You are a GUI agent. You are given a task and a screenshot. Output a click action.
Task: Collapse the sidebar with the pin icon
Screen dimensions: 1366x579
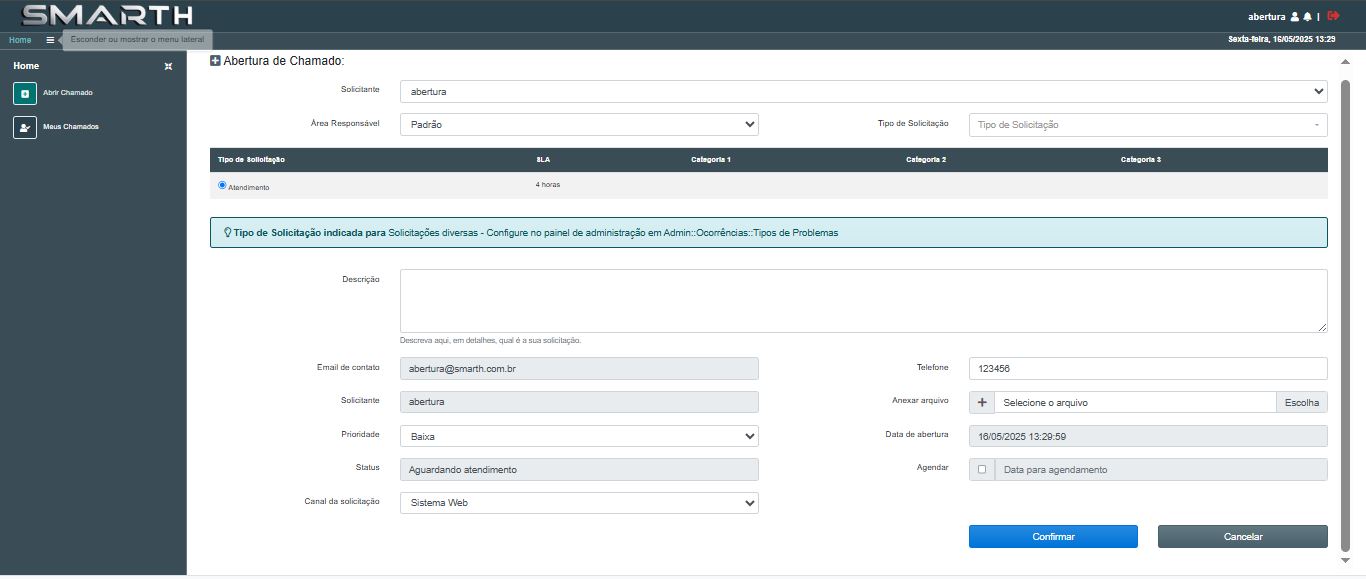[x=168, y=66]
